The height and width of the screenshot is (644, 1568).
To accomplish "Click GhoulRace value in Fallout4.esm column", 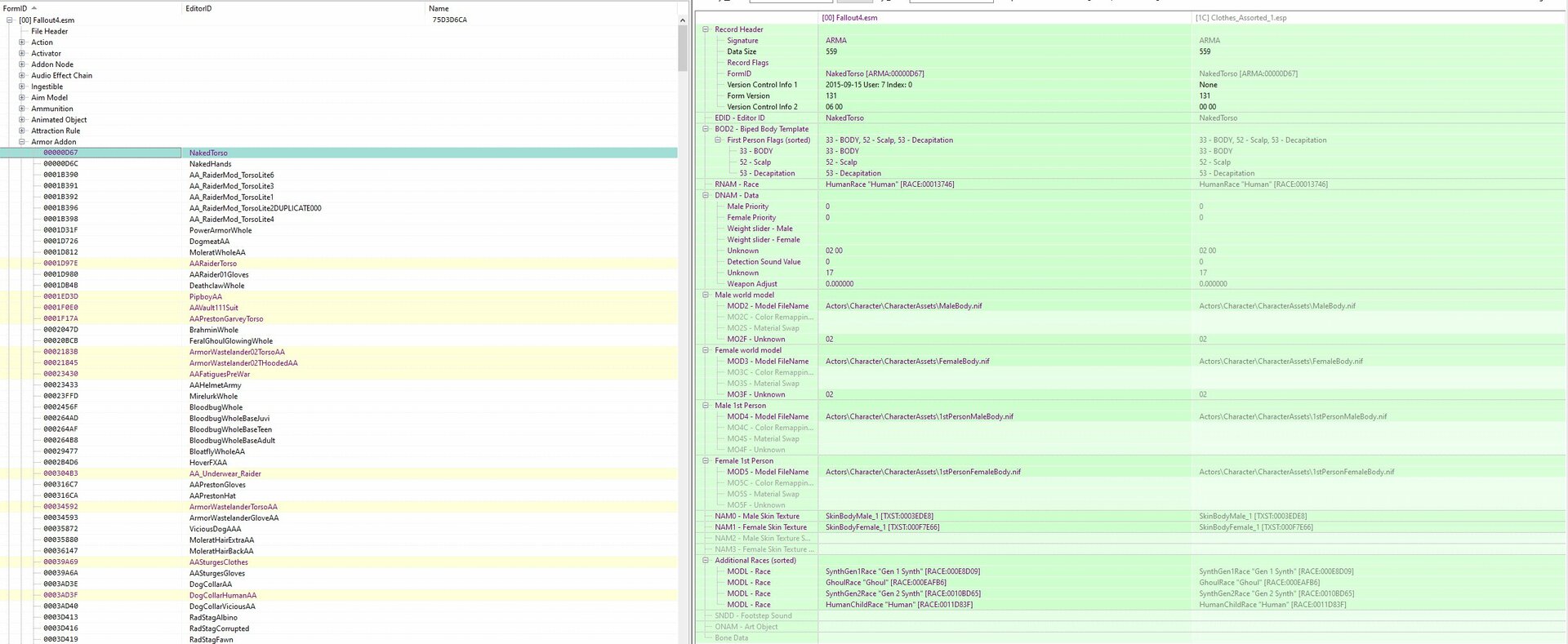I will click(x=886, y=583).
